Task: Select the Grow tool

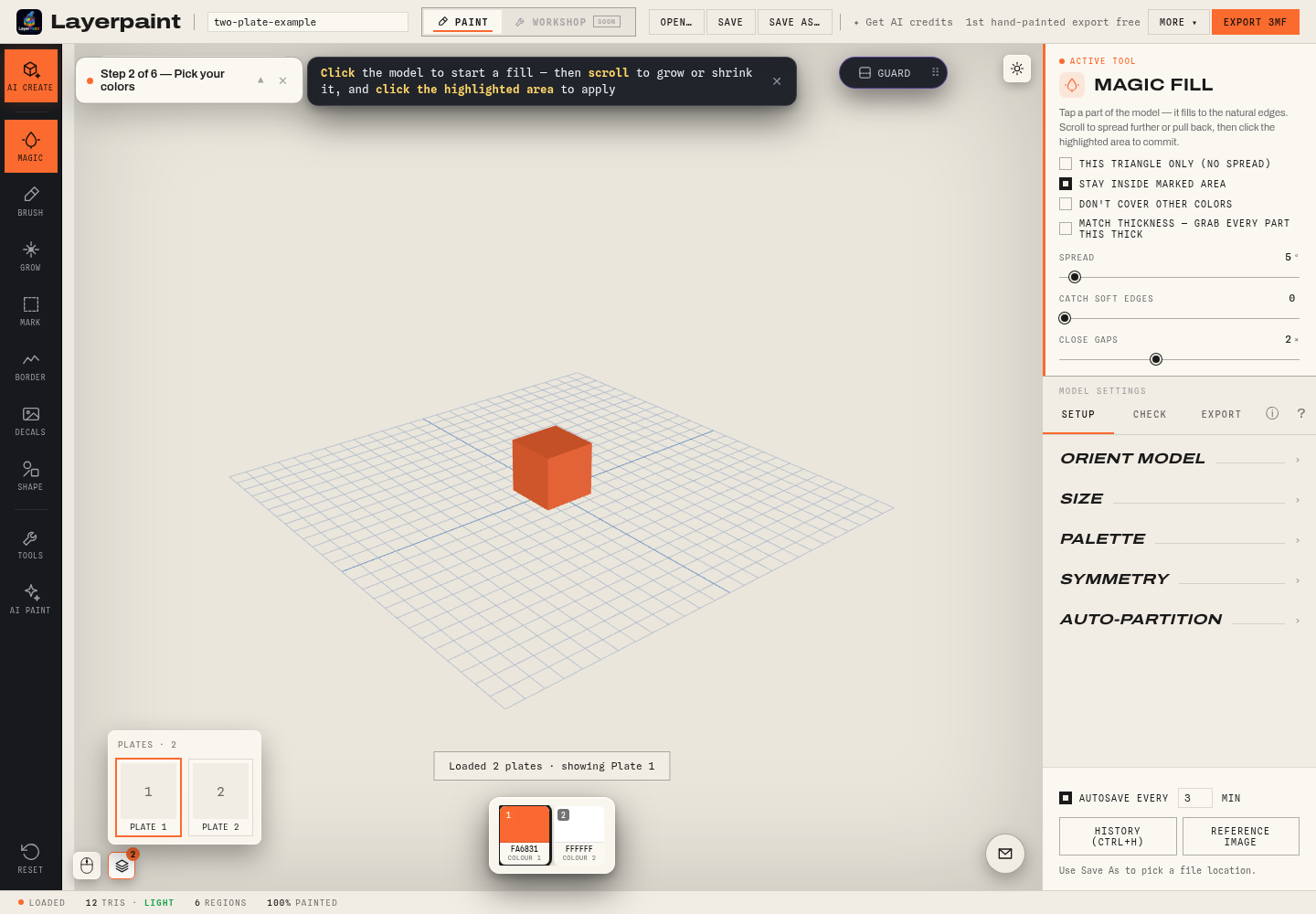Action: click(x=31, y=256)
